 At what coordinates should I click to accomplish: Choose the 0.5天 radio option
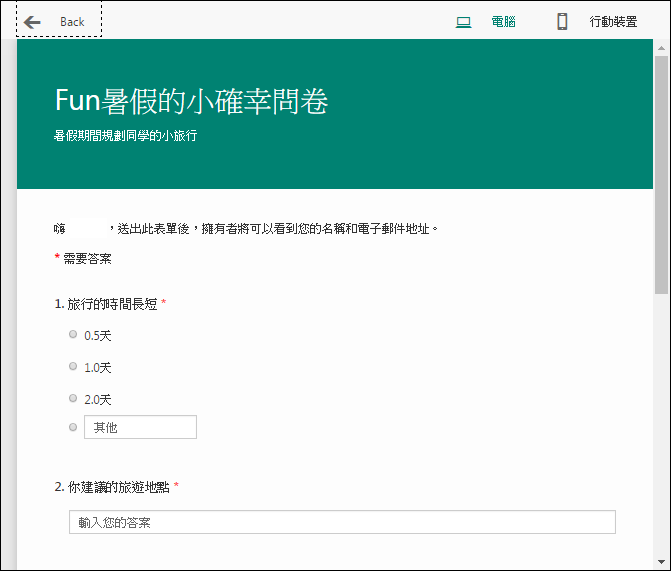pos(73,334)
